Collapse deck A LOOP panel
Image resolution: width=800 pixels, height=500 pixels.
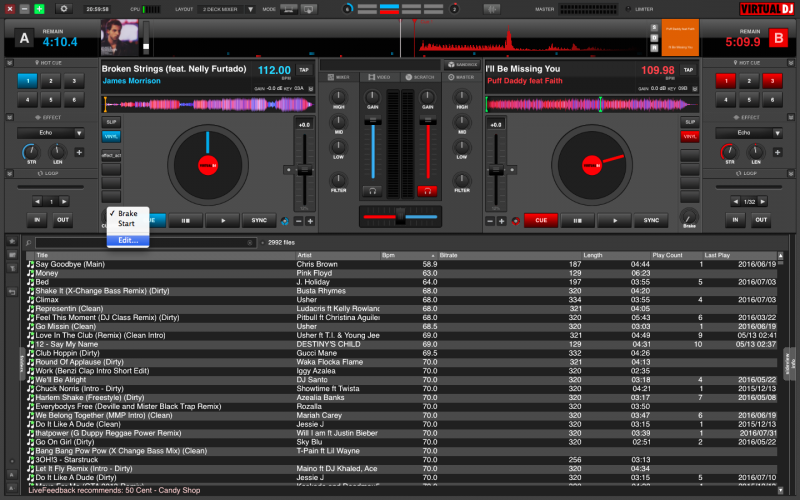[x=9, y=173]
